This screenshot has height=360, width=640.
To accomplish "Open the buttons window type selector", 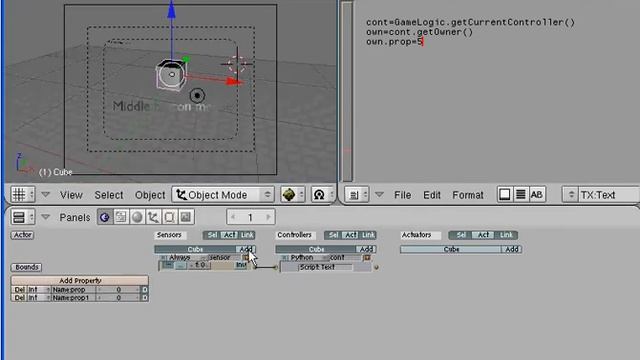I will pos(22,217).
